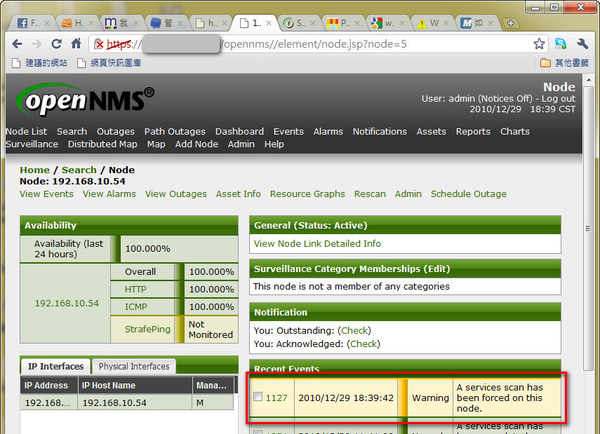Open Add Node in the navigation bar
Screen dimensions: 600x434
pos(197,144)
